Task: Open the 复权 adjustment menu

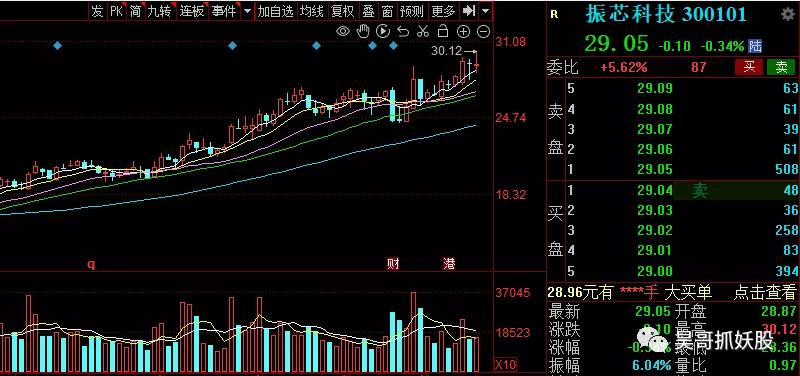Action: tap(343, 11)
